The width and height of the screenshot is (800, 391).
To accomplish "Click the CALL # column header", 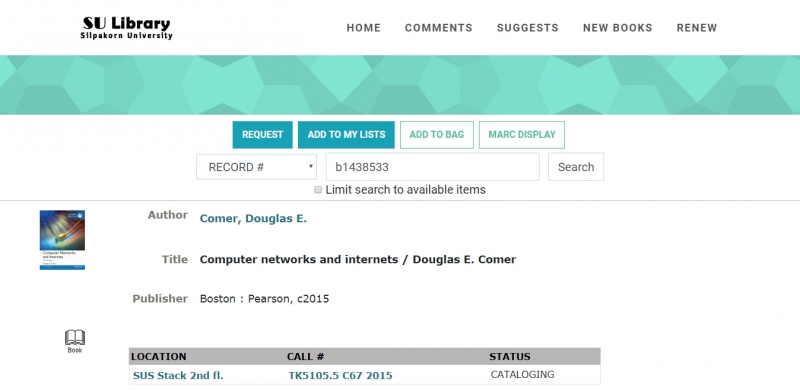I will pos(305,357).
